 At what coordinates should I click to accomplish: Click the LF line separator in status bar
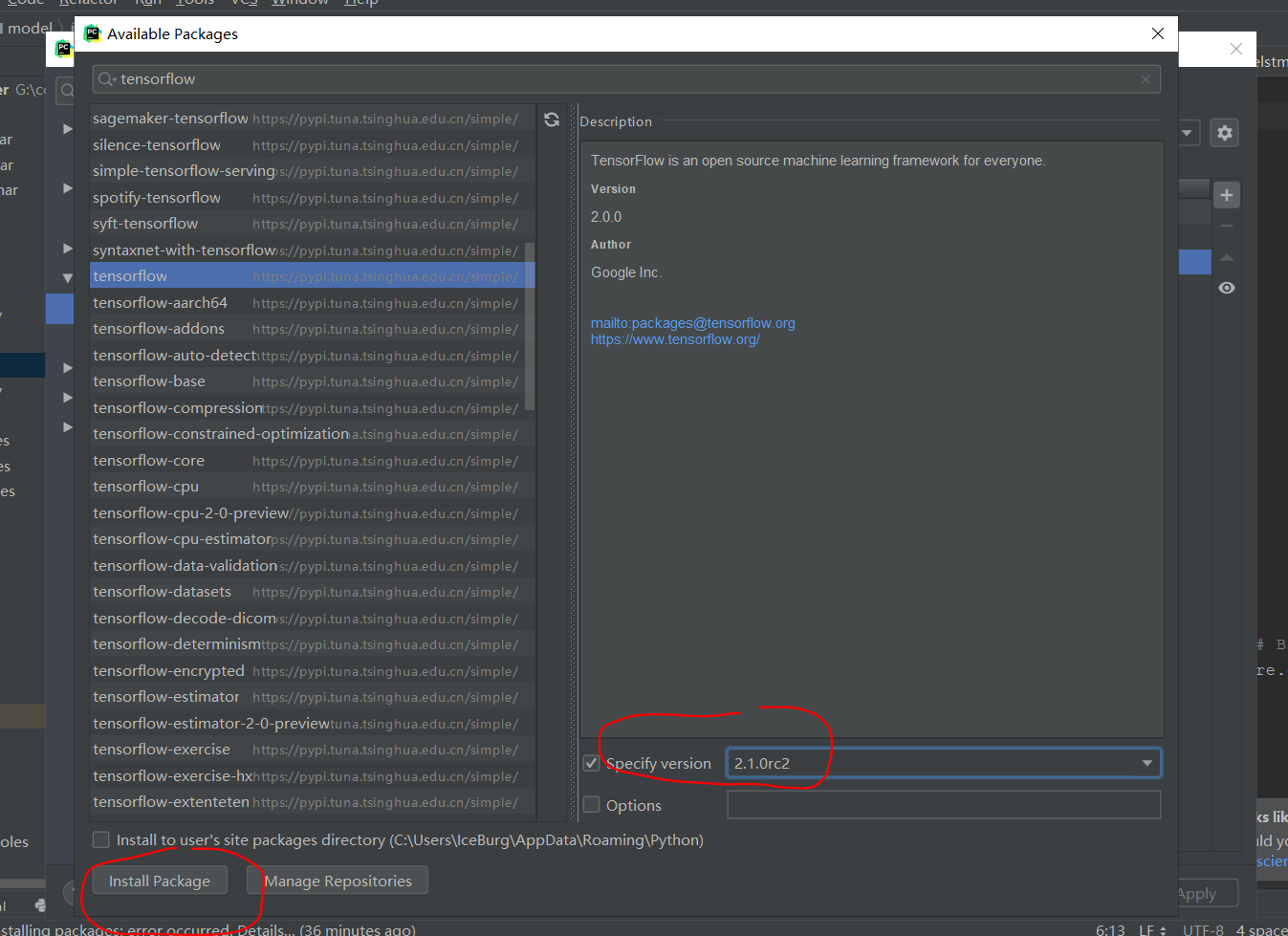pos(1152,929)
